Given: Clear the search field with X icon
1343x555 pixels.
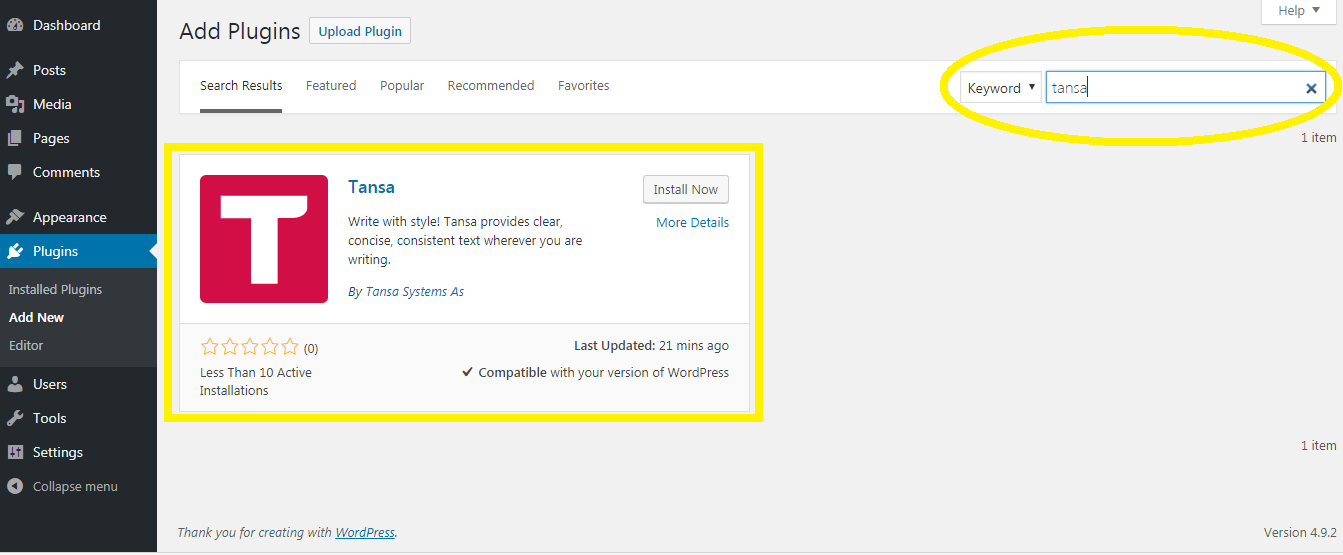Looking at the screenshot, I should (1311, 88).
